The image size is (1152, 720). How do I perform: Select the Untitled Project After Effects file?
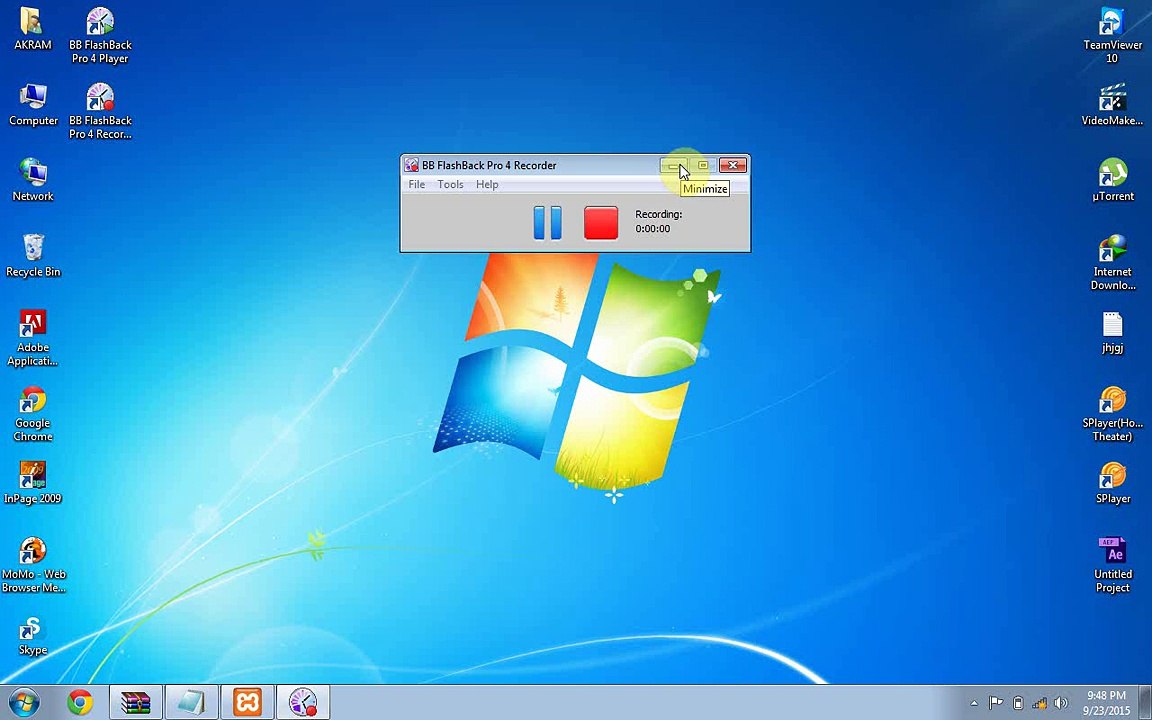[x=1112, y=565]
